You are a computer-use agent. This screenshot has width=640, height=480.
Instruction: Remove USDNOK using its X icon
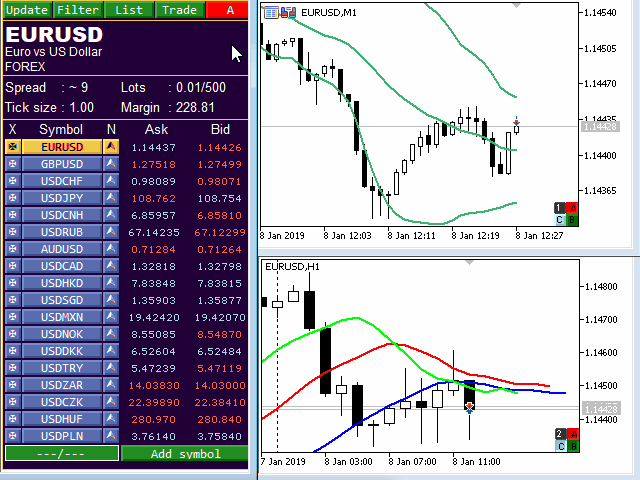13,334
